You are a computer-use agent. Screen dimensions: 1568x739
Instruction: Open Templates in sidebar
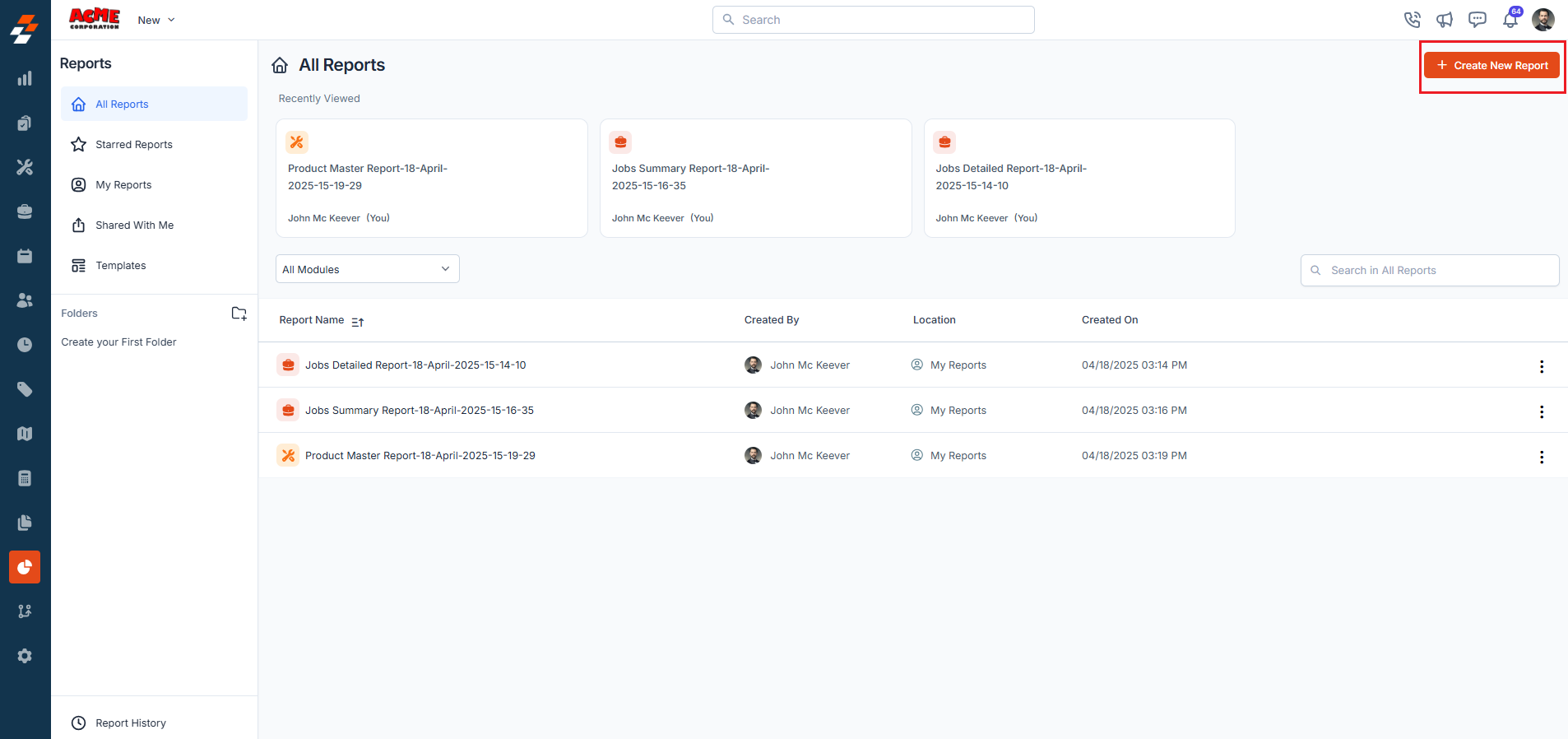coord(154,265)
